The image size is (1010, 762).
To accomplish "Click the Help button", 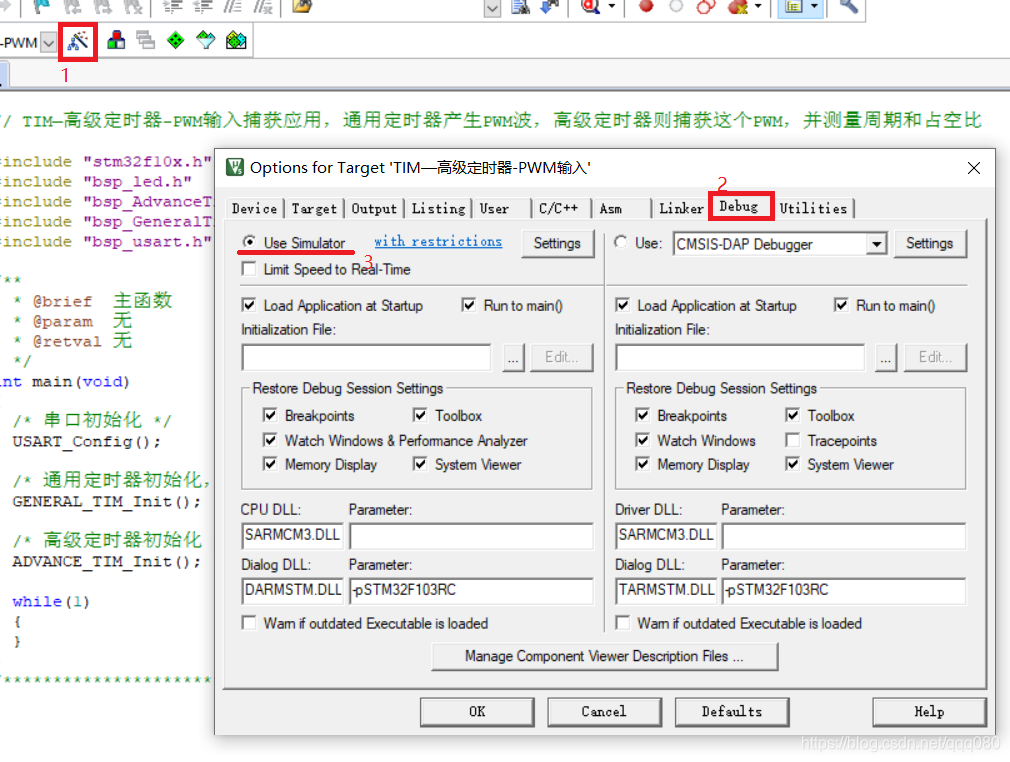I will pos(929,712).
